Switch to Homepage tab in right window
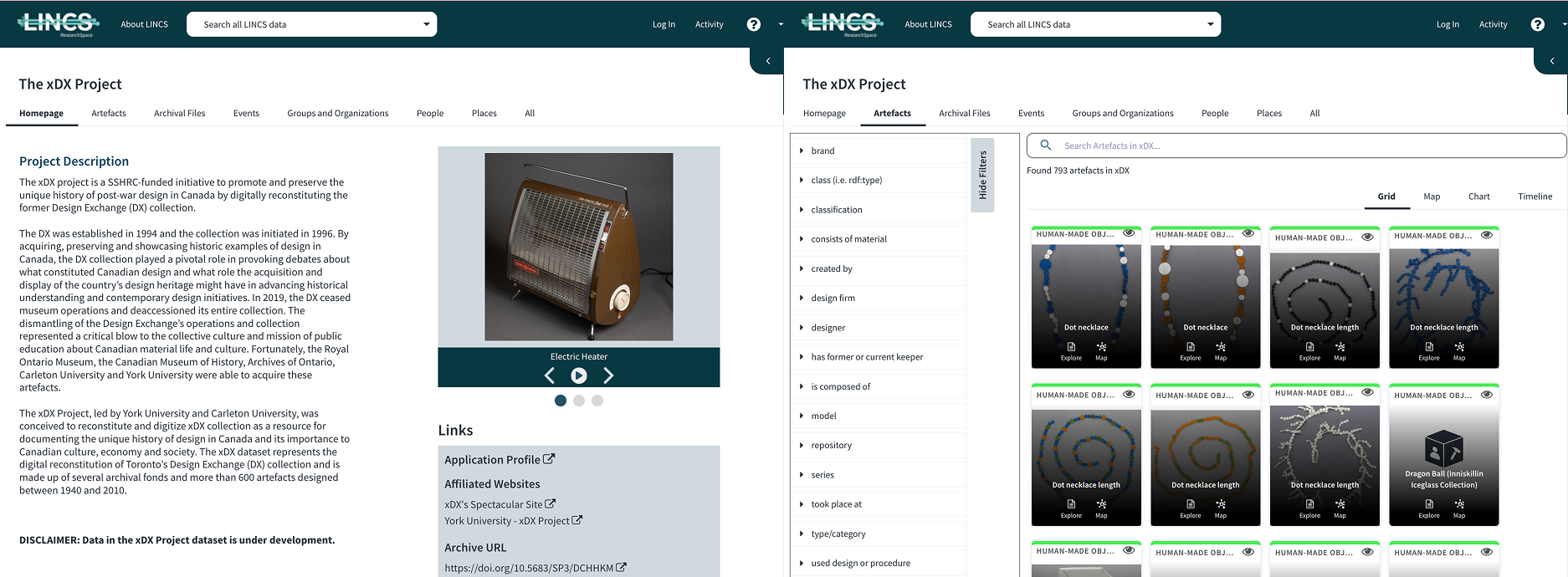 pyautogui.click(x=824, y=113)
